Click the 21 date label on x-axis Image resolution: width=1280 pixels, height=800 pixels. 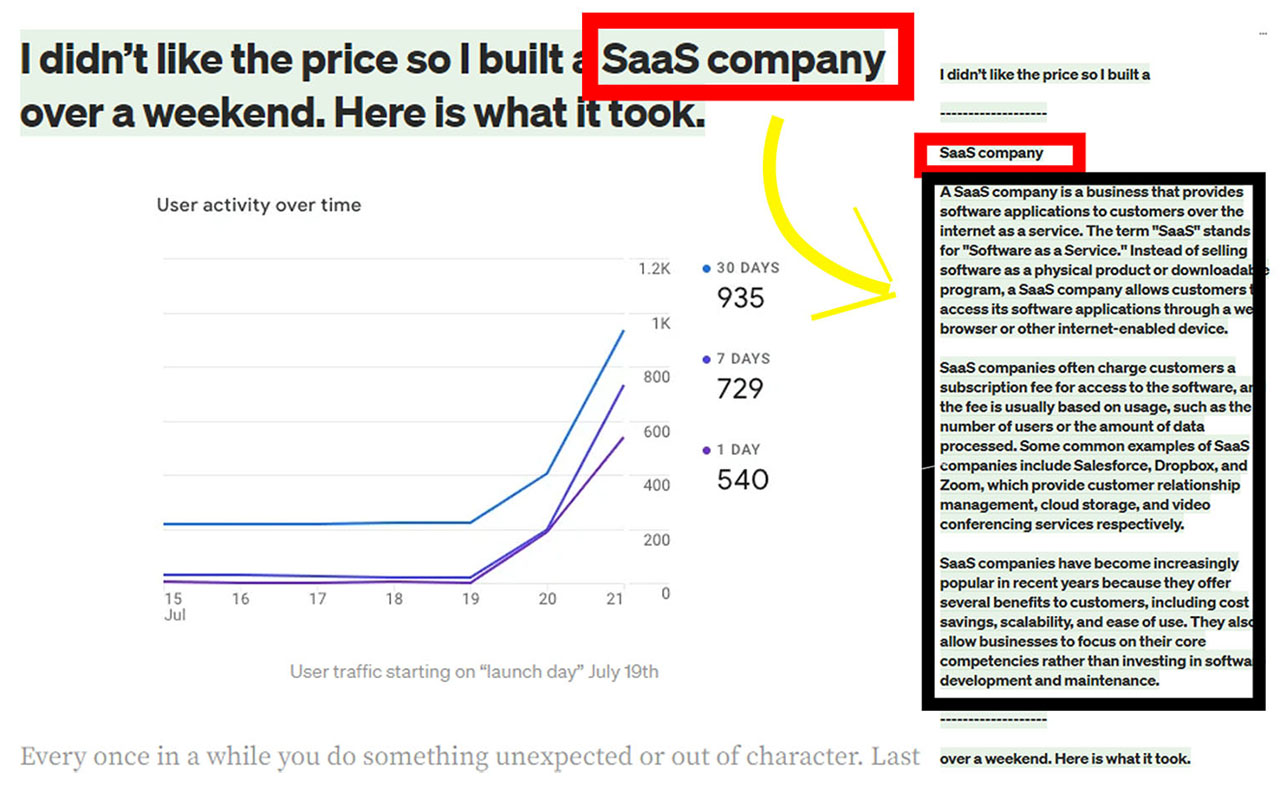(616, 599)
